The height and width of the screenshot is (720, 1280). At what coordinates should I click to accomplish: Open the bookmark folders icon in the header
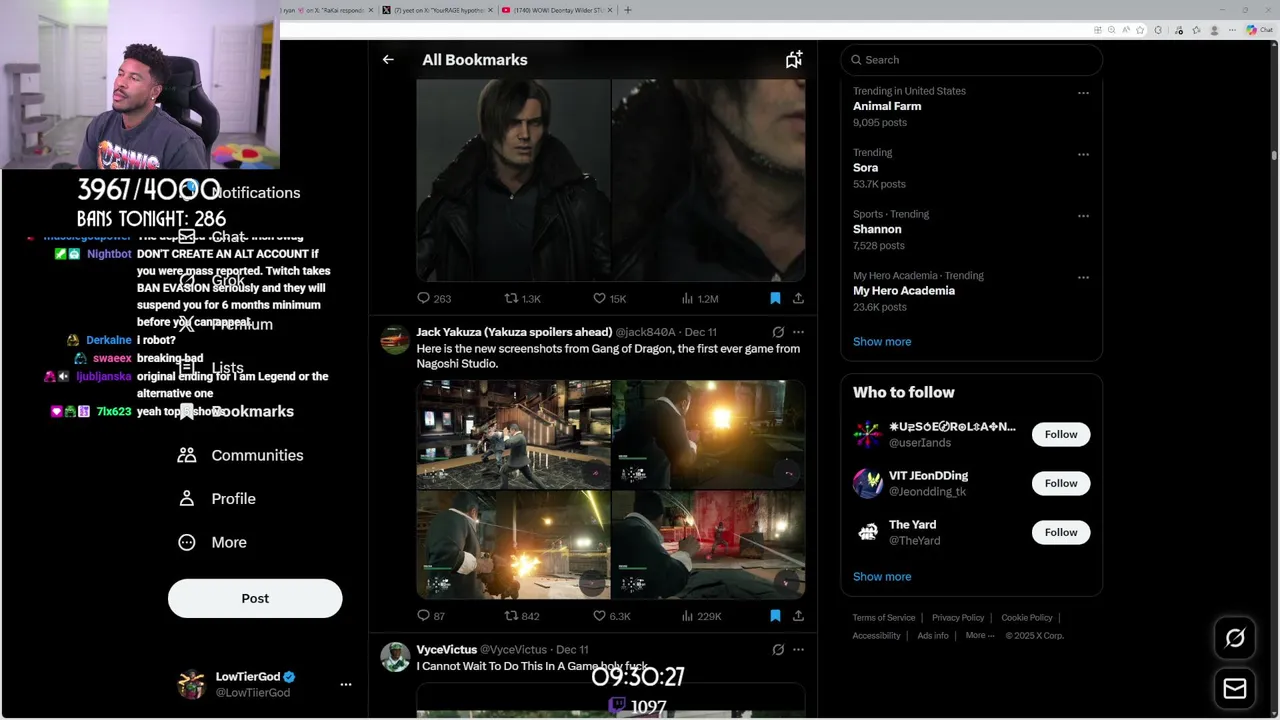tap(794, 60)
